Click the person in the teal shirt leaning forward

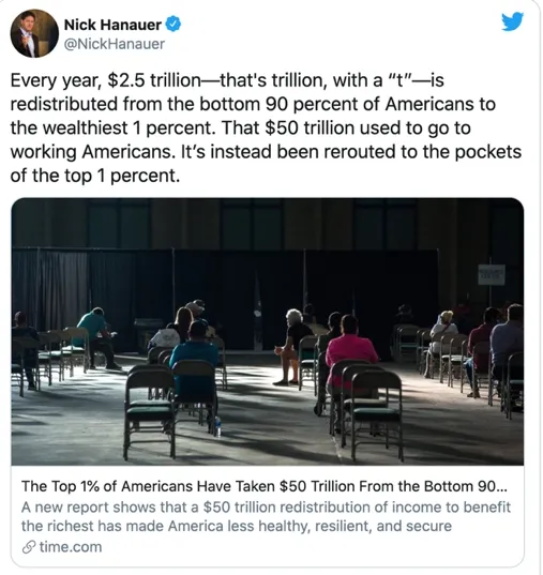[x=96, y=336]
